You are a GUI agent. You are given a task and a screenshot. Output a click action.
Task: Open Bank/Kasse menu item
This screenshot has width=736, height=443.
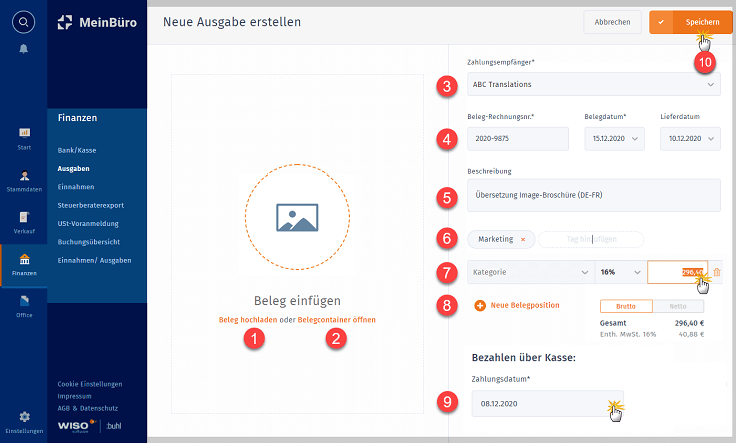(77, 150)
